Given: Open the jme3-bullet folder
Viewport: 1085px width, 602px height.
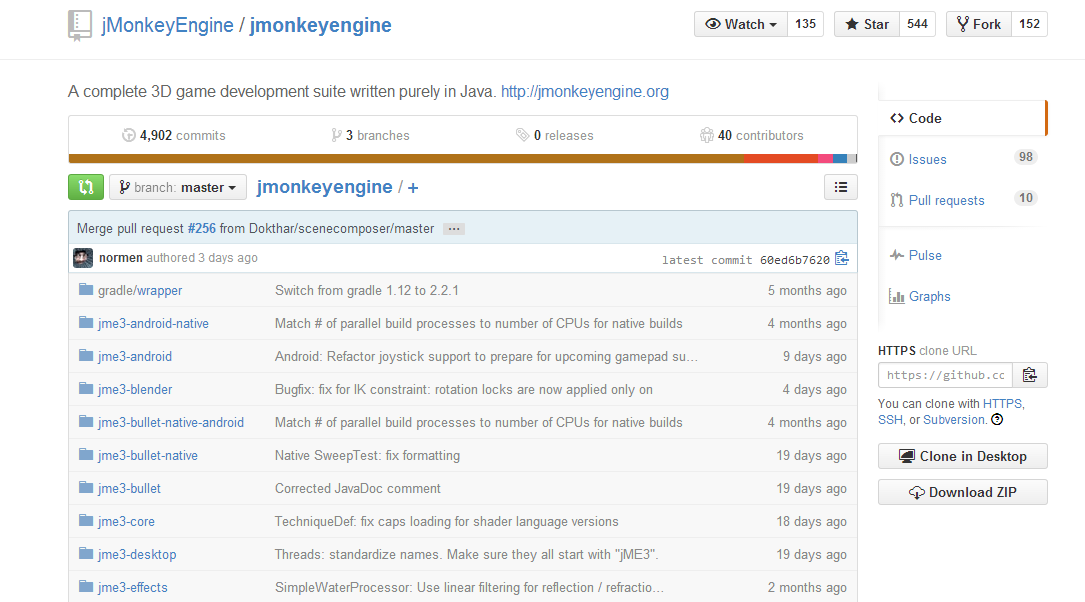Looking at the screenshot, I should click(x=129, y=489).
